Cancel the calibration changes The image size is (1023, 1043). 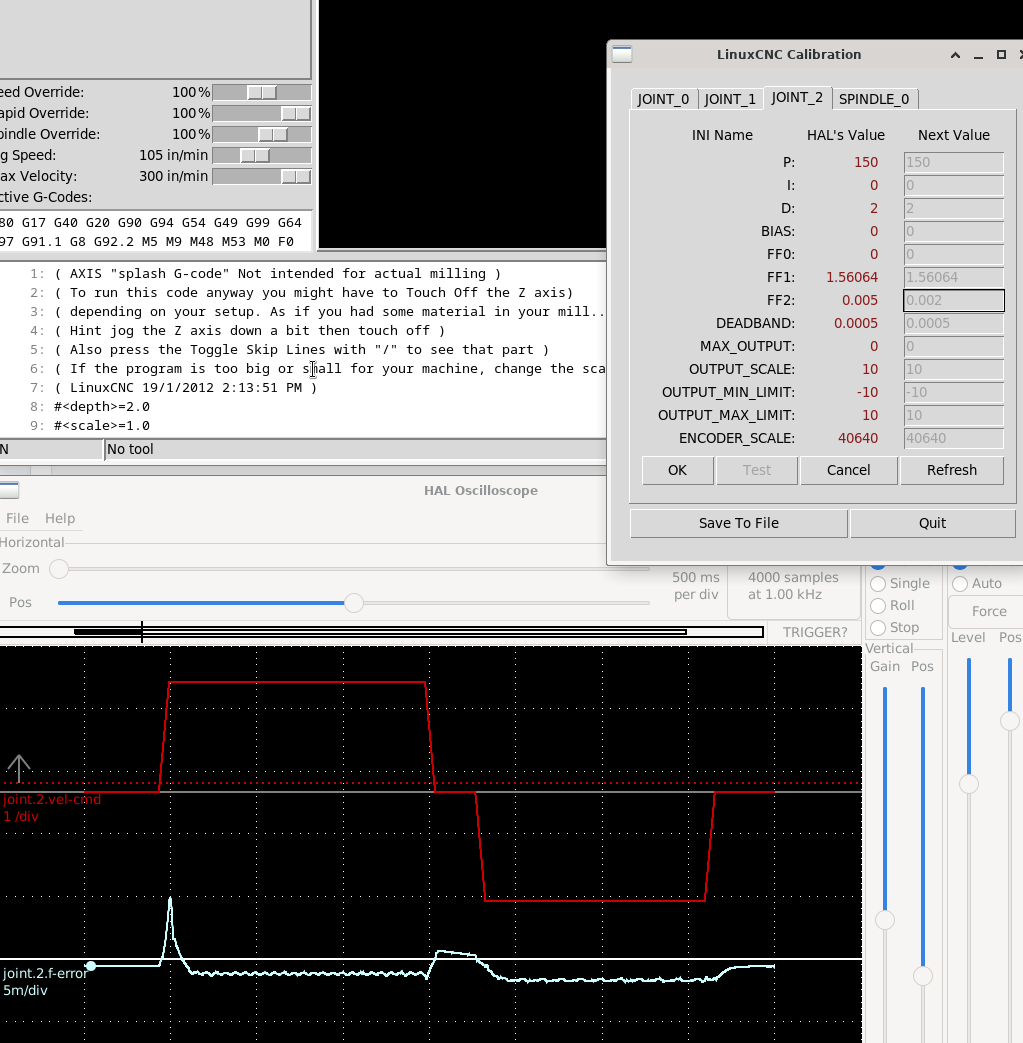[849, 470]
